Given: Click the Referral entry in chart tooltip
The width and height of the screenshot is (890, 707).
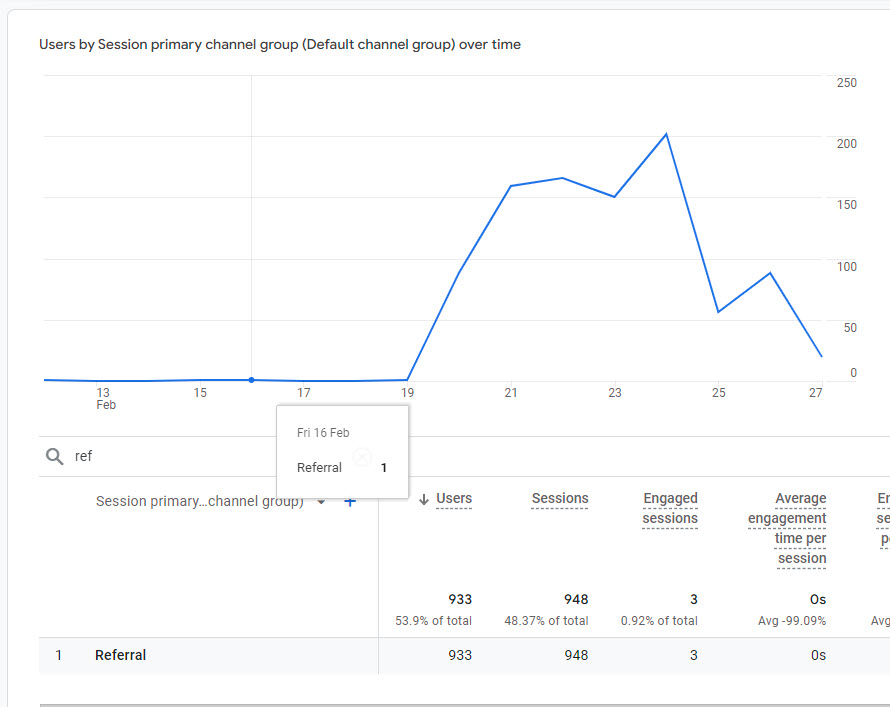Looking at the screenshot, I should click(x=319, y=468).
